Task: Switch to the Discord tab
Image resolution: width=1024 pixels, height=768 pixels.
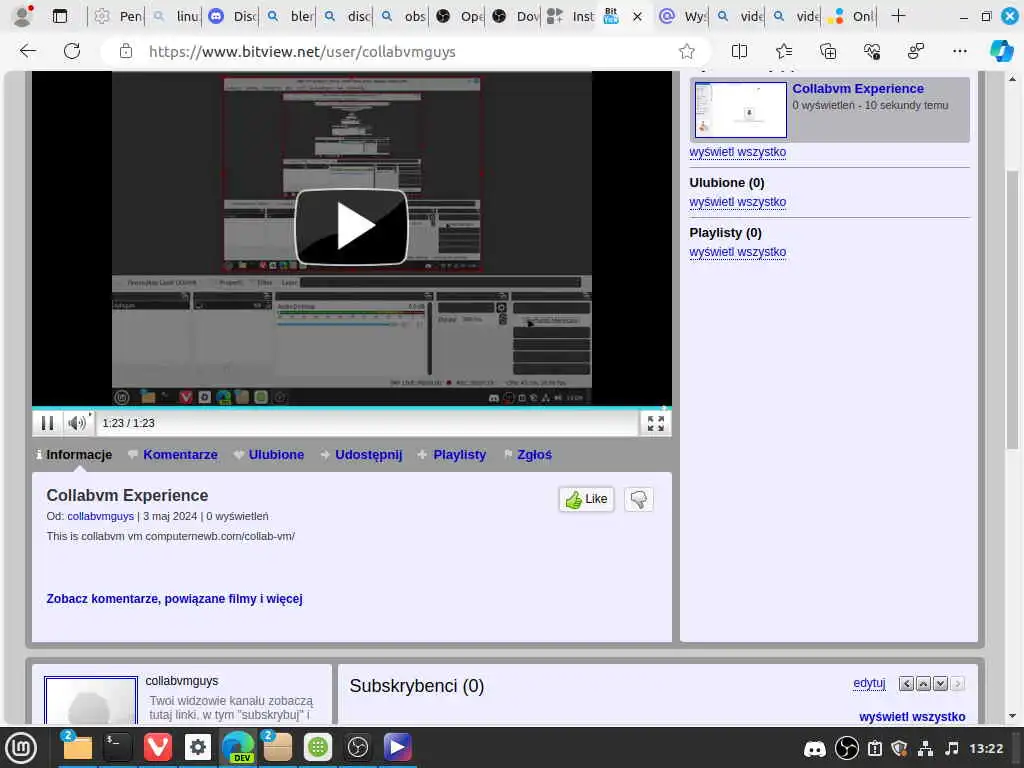Action: tap(232, 16)
